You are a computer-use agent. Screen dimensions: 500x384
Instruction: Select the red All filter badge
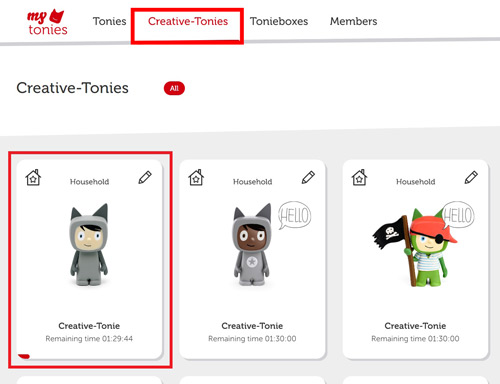pos(174,88)
